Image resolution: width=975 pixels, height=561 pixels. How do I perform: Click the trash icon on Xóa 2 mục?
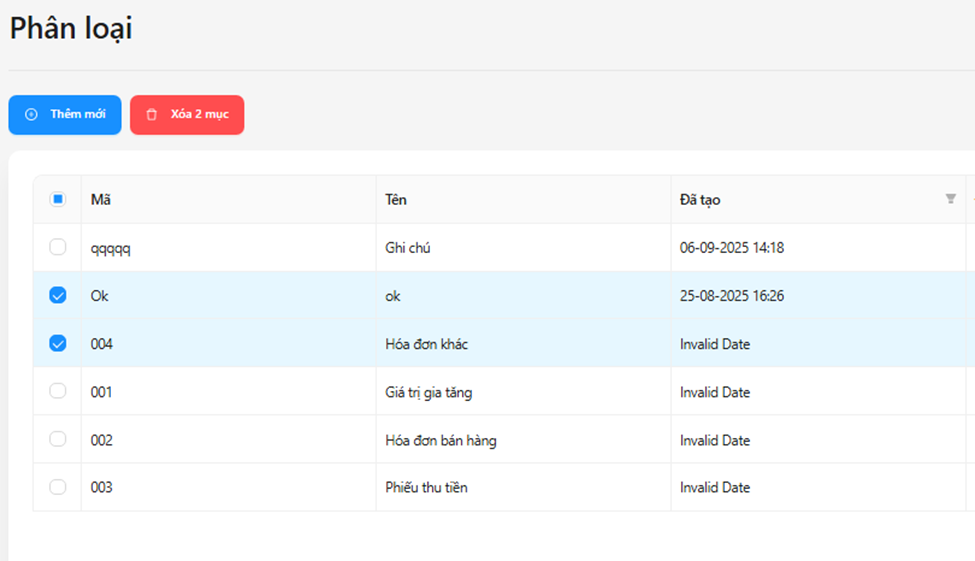click(x=152, y=115)
